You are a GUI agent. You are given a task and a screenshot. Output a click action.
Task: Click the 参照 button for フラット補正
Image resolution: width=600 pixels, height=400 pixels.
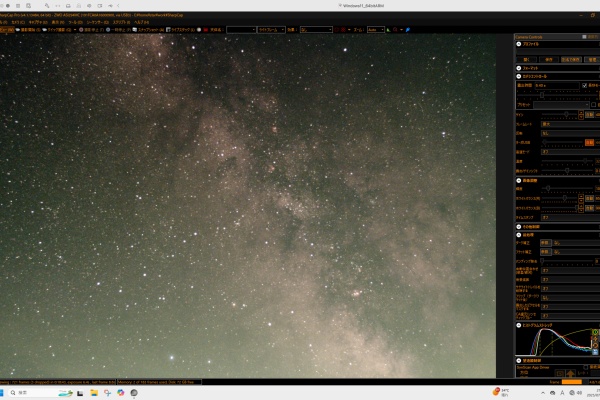[x=546, y=252]
